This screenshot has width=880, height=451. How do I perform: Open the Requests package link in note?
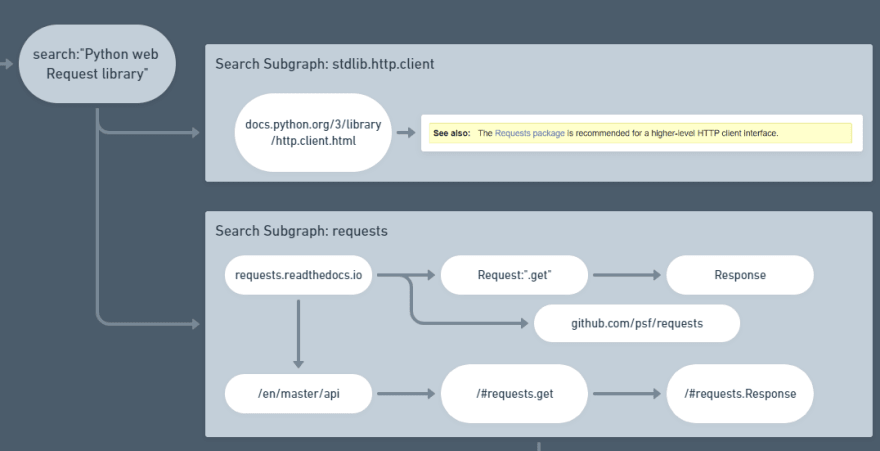click(530, 134)
